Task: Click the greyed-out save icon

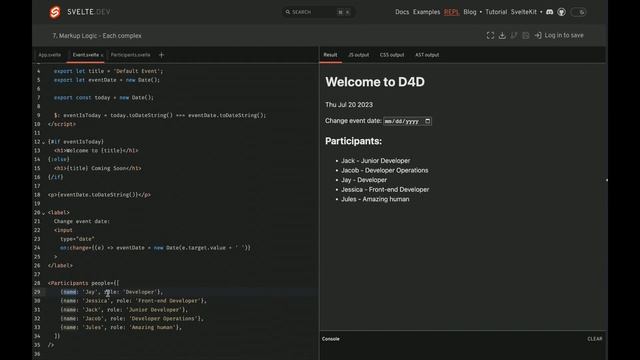Action: tap(526, 36)
